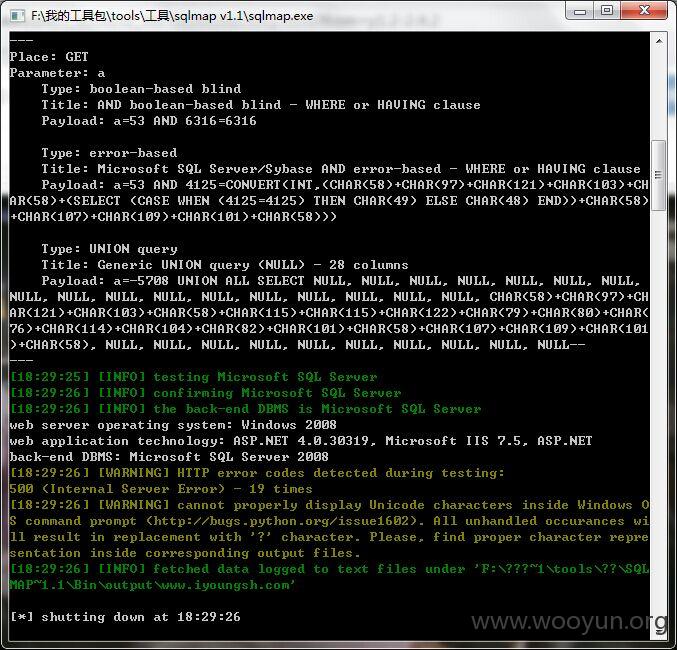Click 'Title: Generic UNION query (NULL) - 28 columns'

[x=225, y=265]
